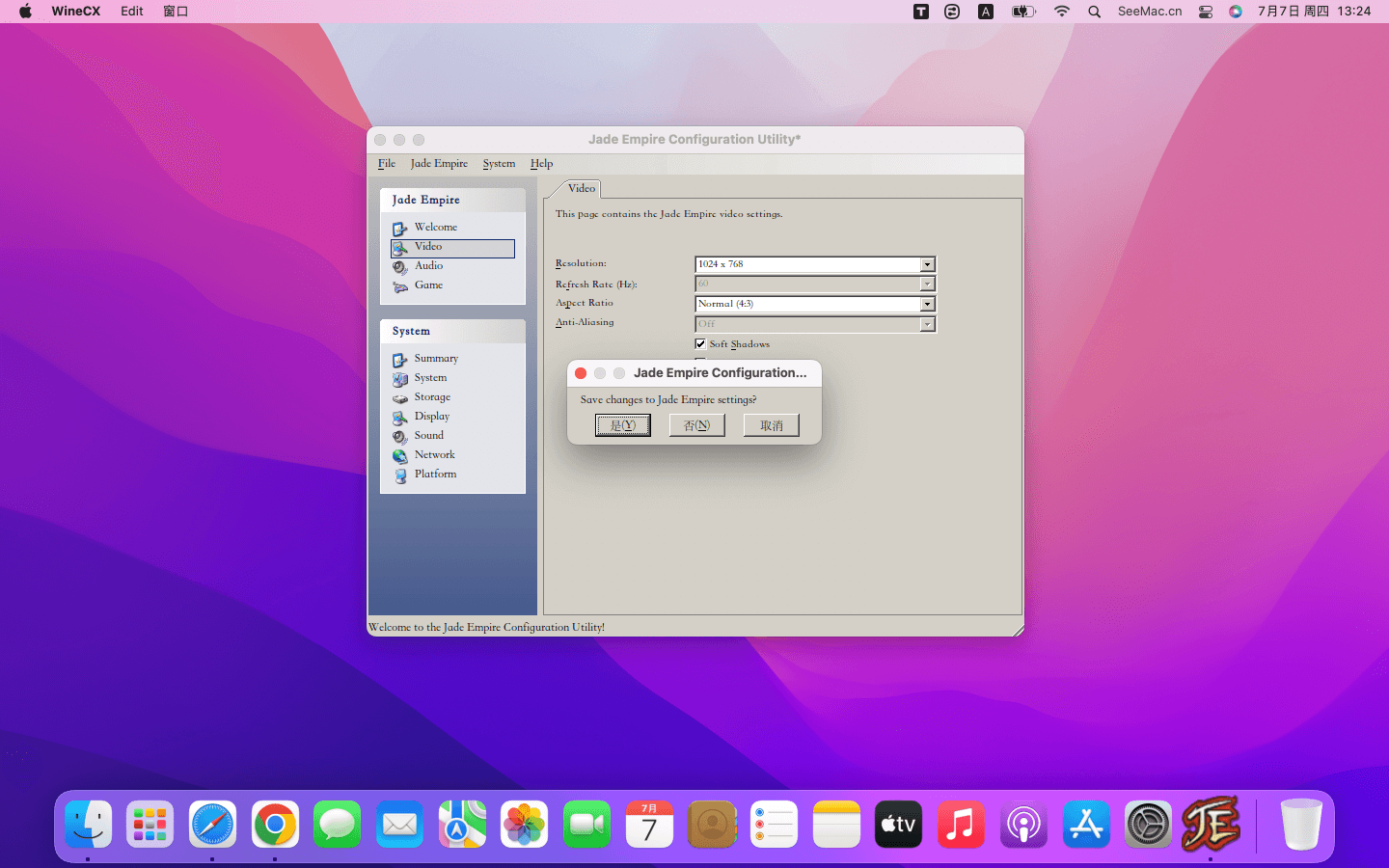Click the Video settings icon in sidebar
The image size is (1389, 868).
point(399,248)
